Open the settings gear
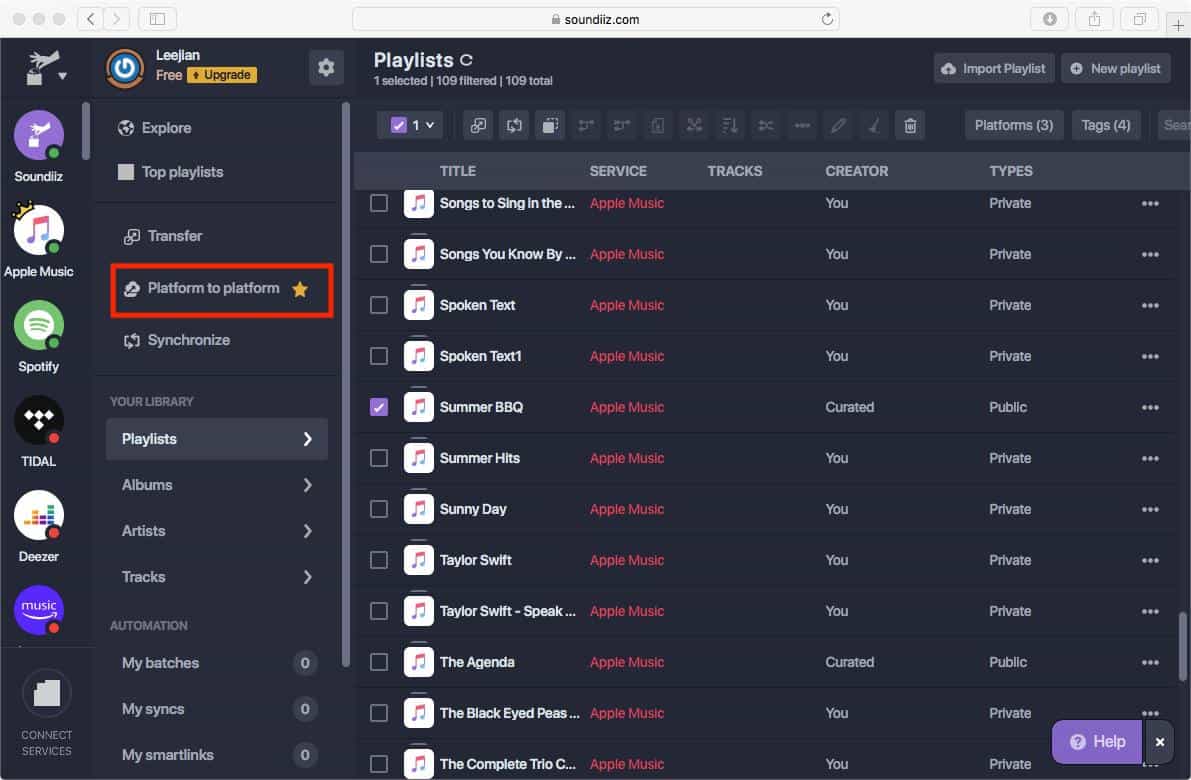Viewport: 1191px width, 780px height. [327, 68]
